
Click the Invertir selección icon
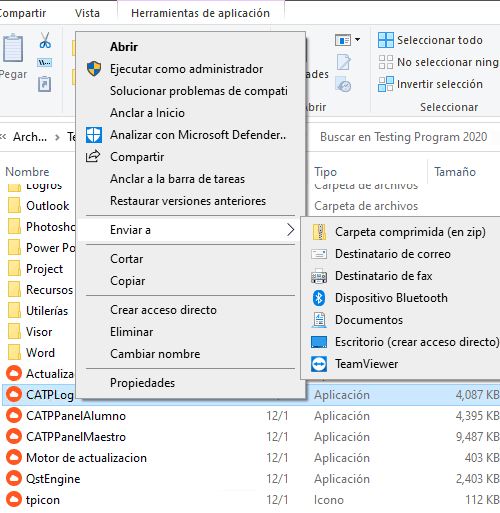[x=386, y=84]
